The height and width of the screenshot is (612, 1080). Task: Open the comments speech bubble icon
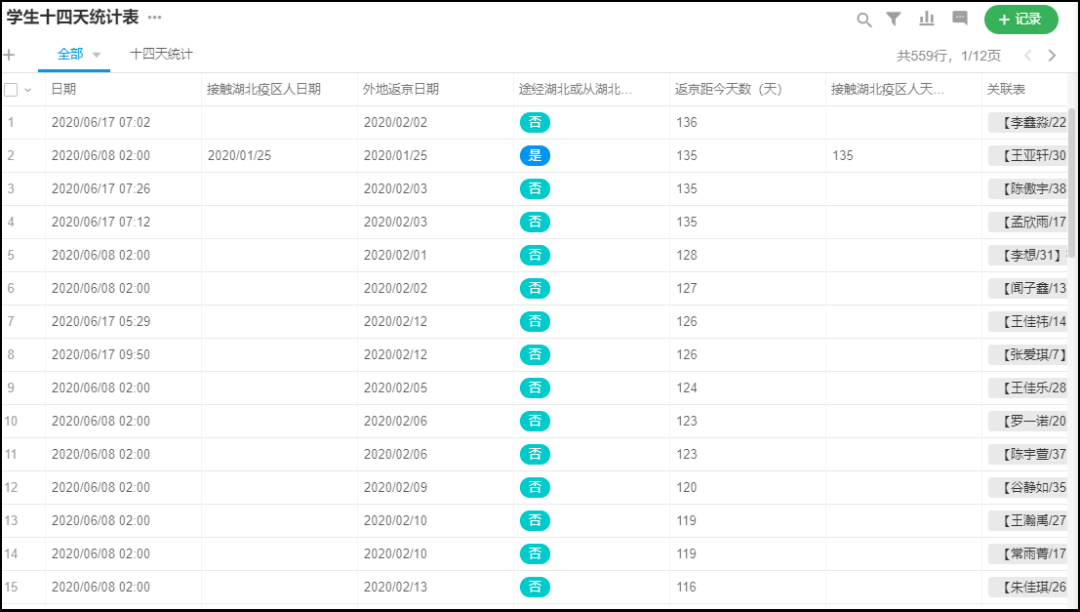pos(960,19)
